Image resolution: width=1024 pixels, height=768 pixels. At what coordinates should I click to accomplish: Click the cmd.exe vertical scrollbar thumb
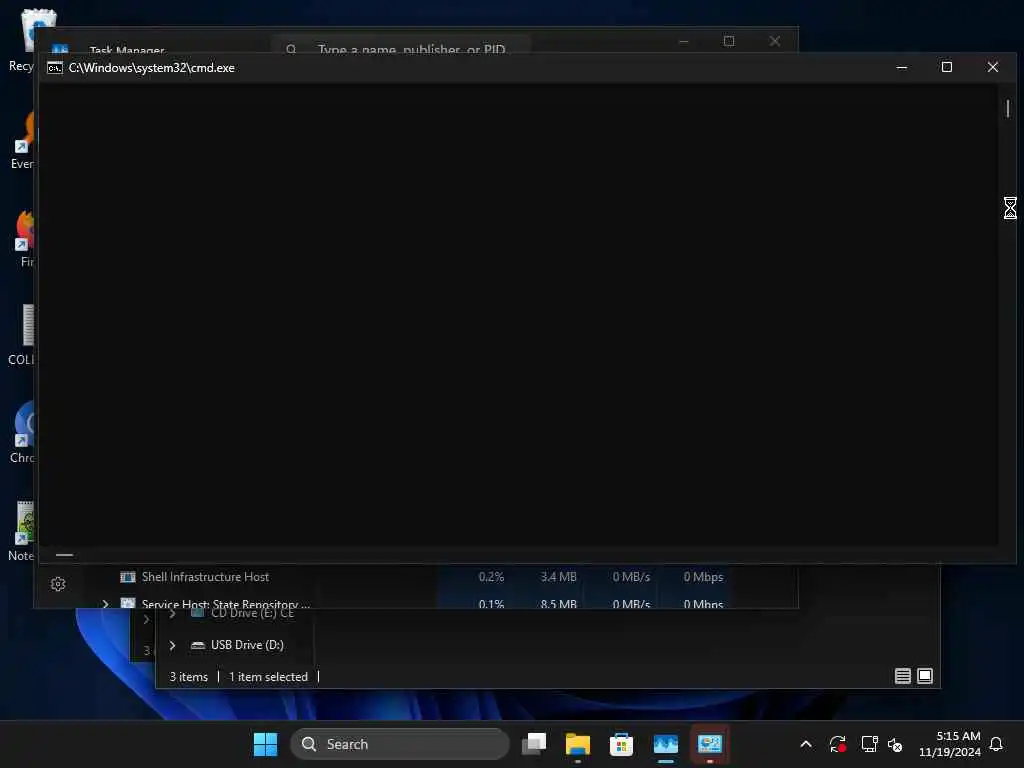(x=1008, y=108)
